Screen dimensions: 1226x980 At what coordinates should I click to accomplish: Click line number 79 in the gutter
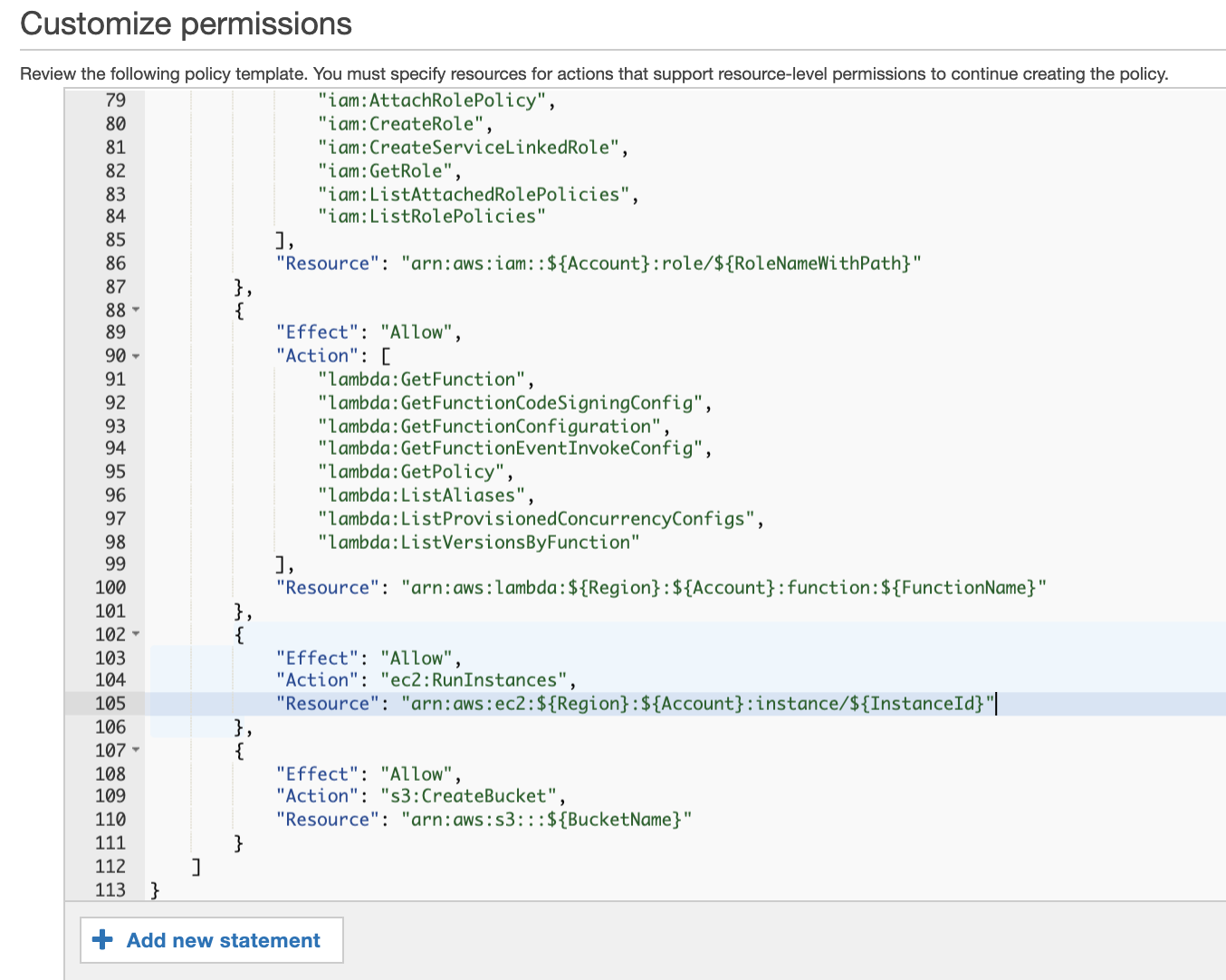click(115, 100)
